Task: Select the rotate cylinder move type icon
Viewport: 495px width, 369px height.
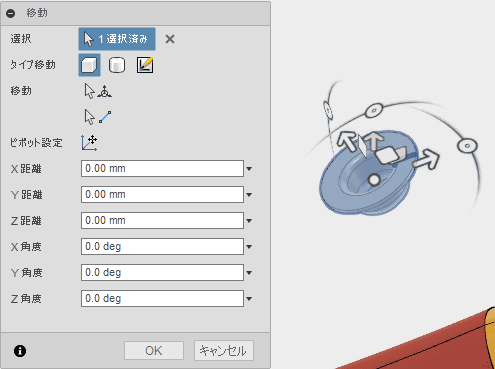Action: pos(117,65)
